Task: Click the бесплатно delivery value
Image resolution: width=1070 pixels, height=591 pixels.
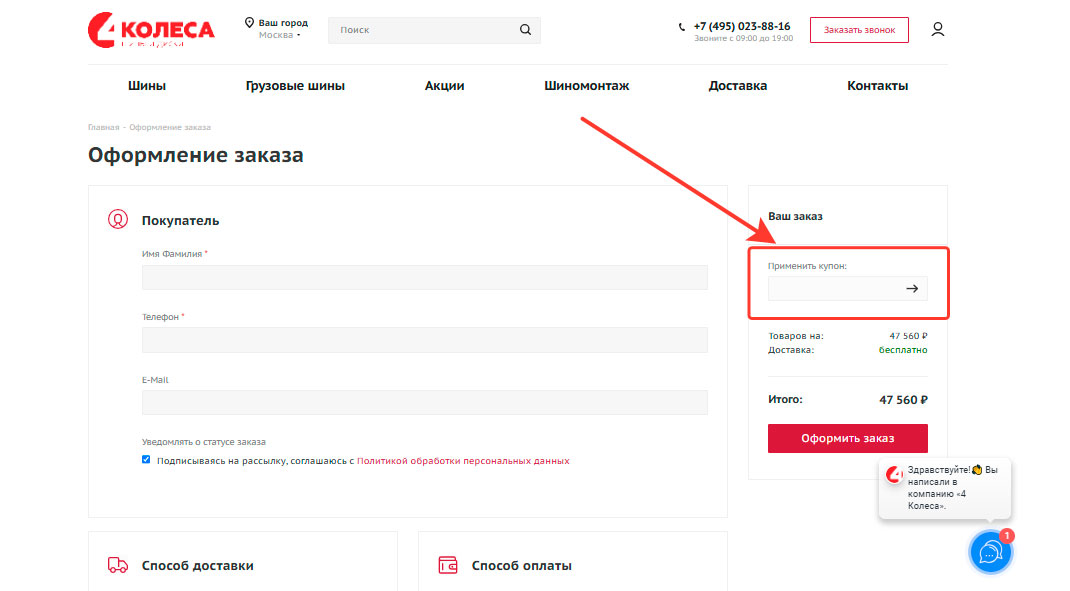Action: [x=903, y=350]
